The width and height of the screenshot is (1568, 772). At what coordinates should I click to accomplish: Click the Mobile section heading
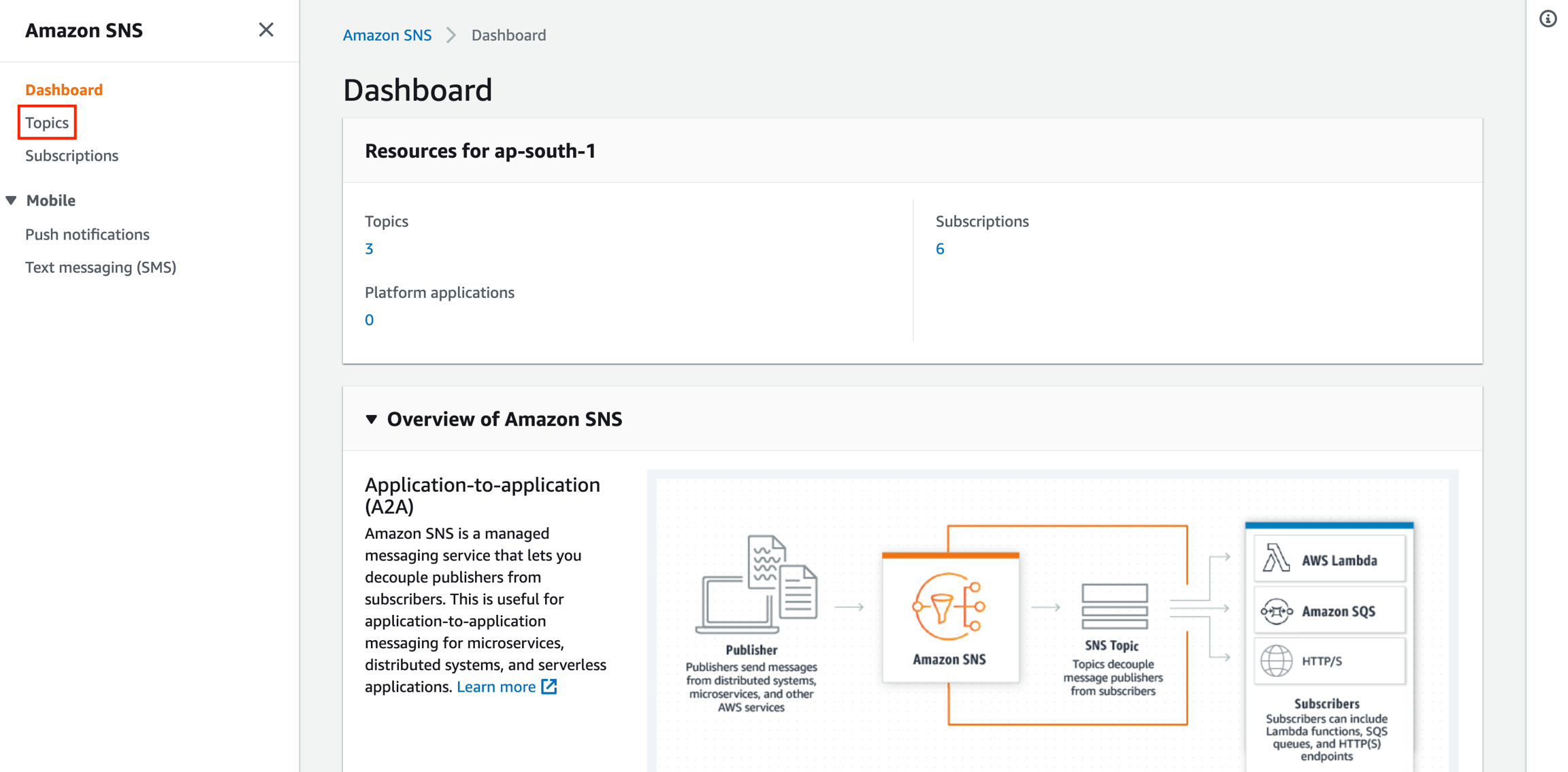(51, 201)
